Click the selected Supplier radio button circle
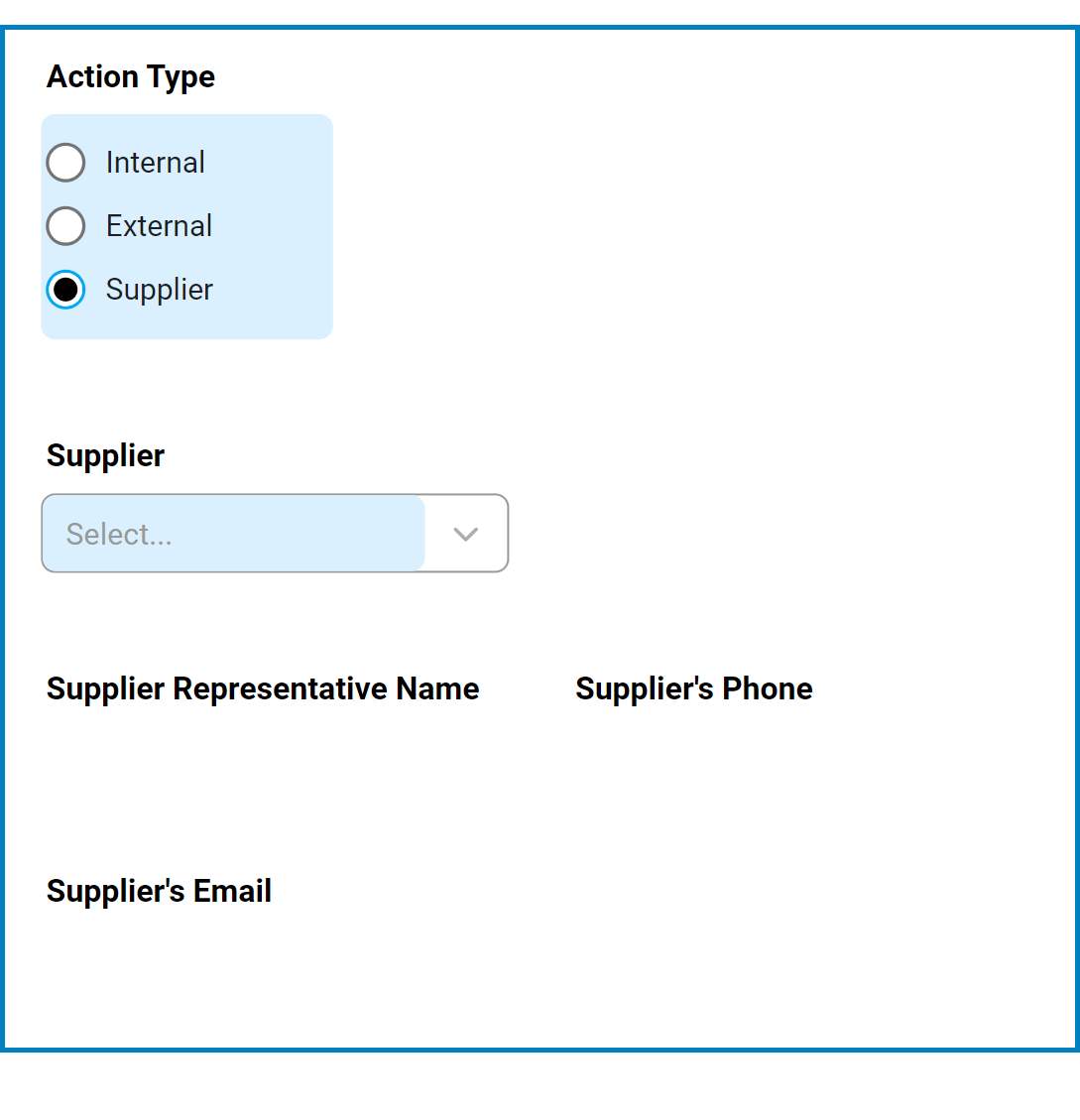This screenshot has height=1120, width=1080. [x=65, y=290]
